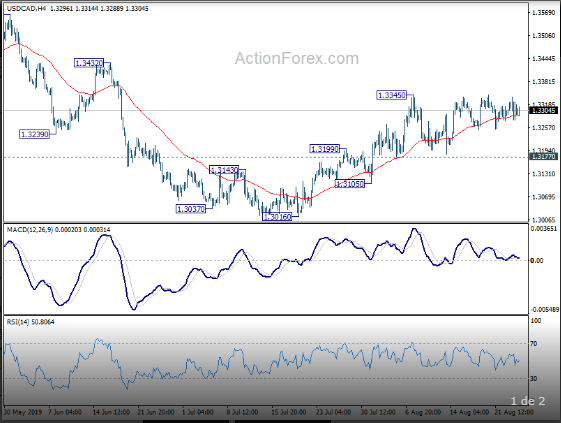Viewport: 561px width, 423px height.
Task: Click the 1.30695 price axis value
Action: click(x=543, y=196)
